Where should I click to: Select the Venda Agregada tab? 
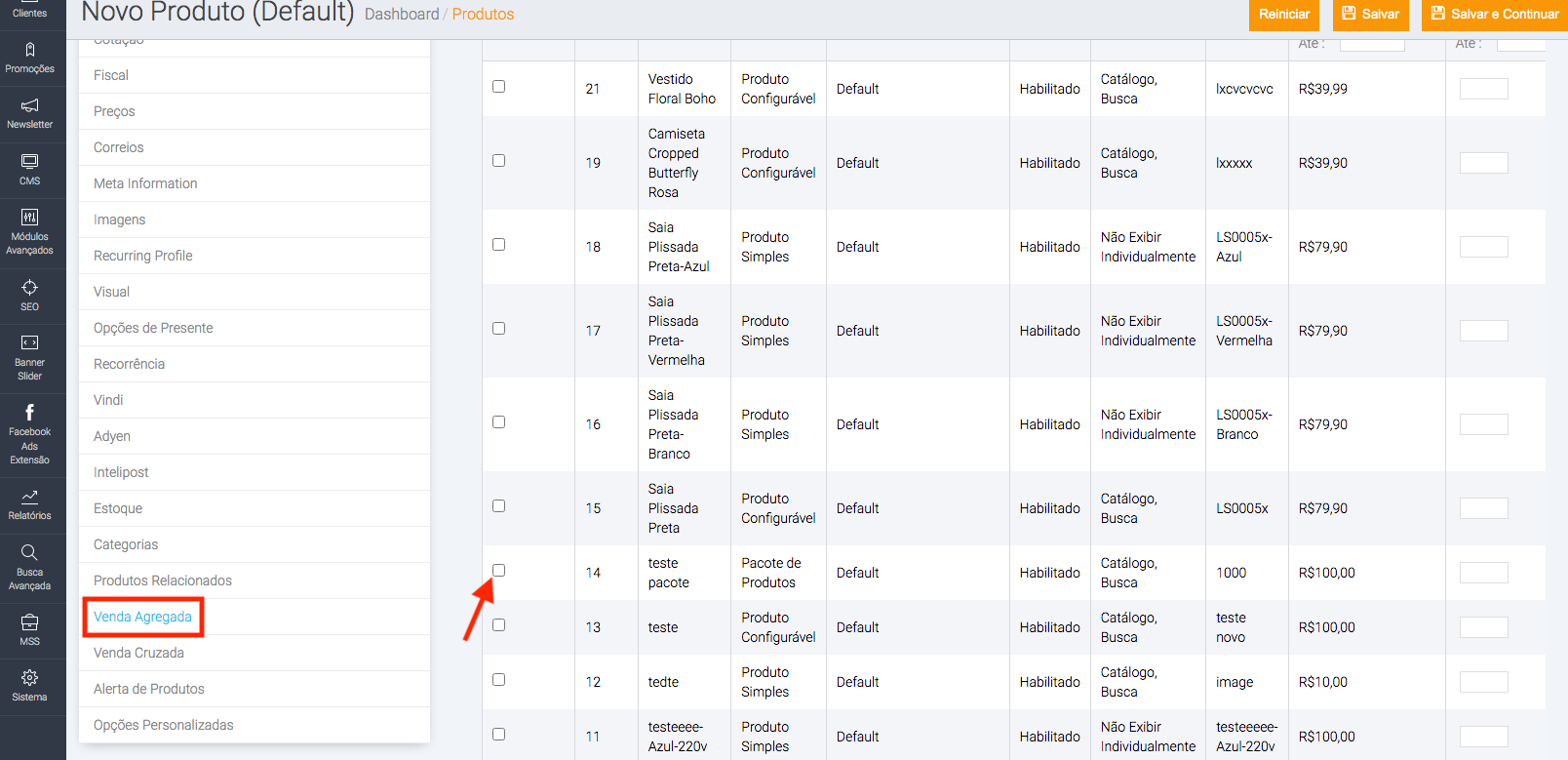pyautogui.click(x=255, y=617)
